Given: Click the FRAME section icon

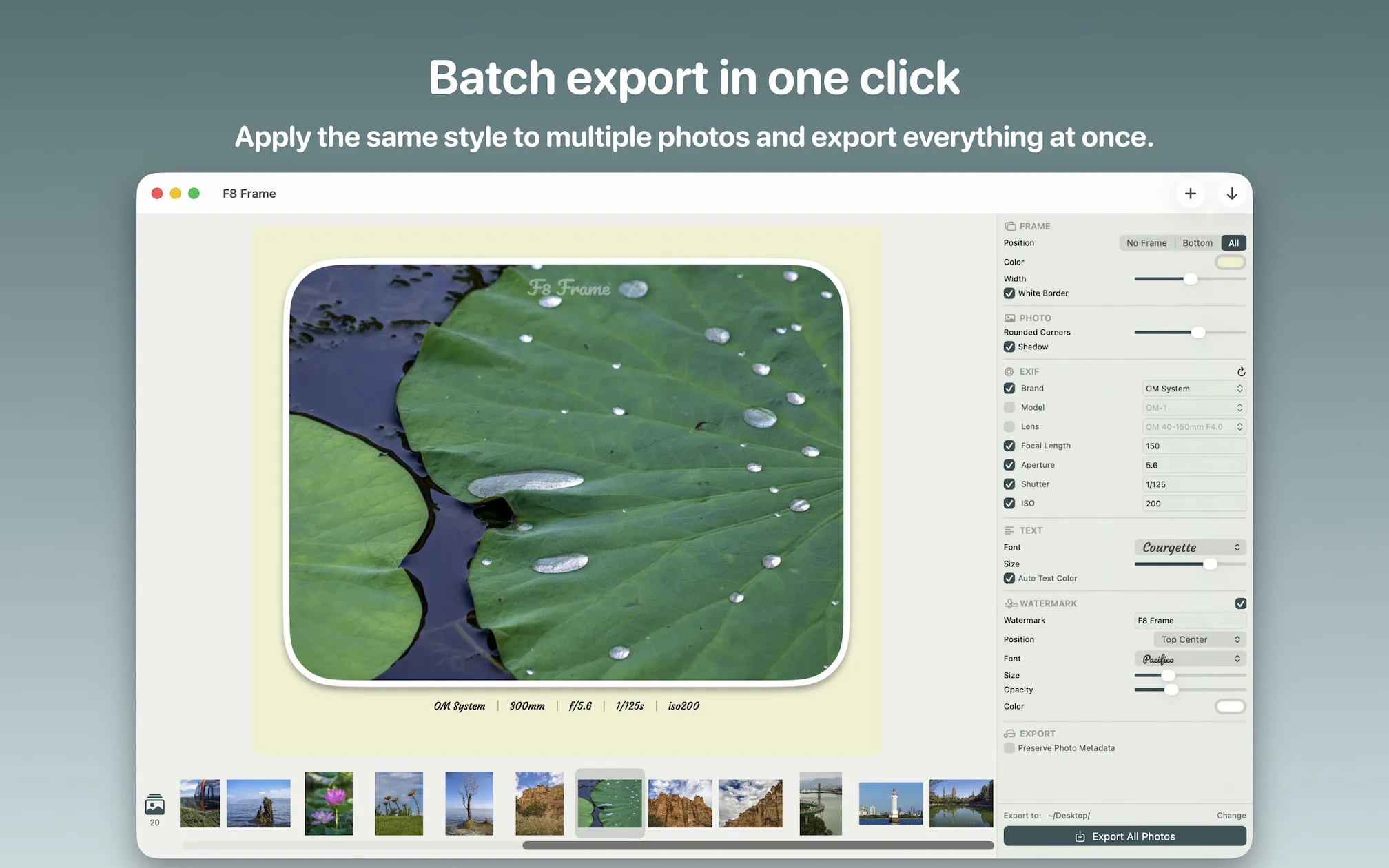Looking at the screenshot, I should click(1009, 226).
